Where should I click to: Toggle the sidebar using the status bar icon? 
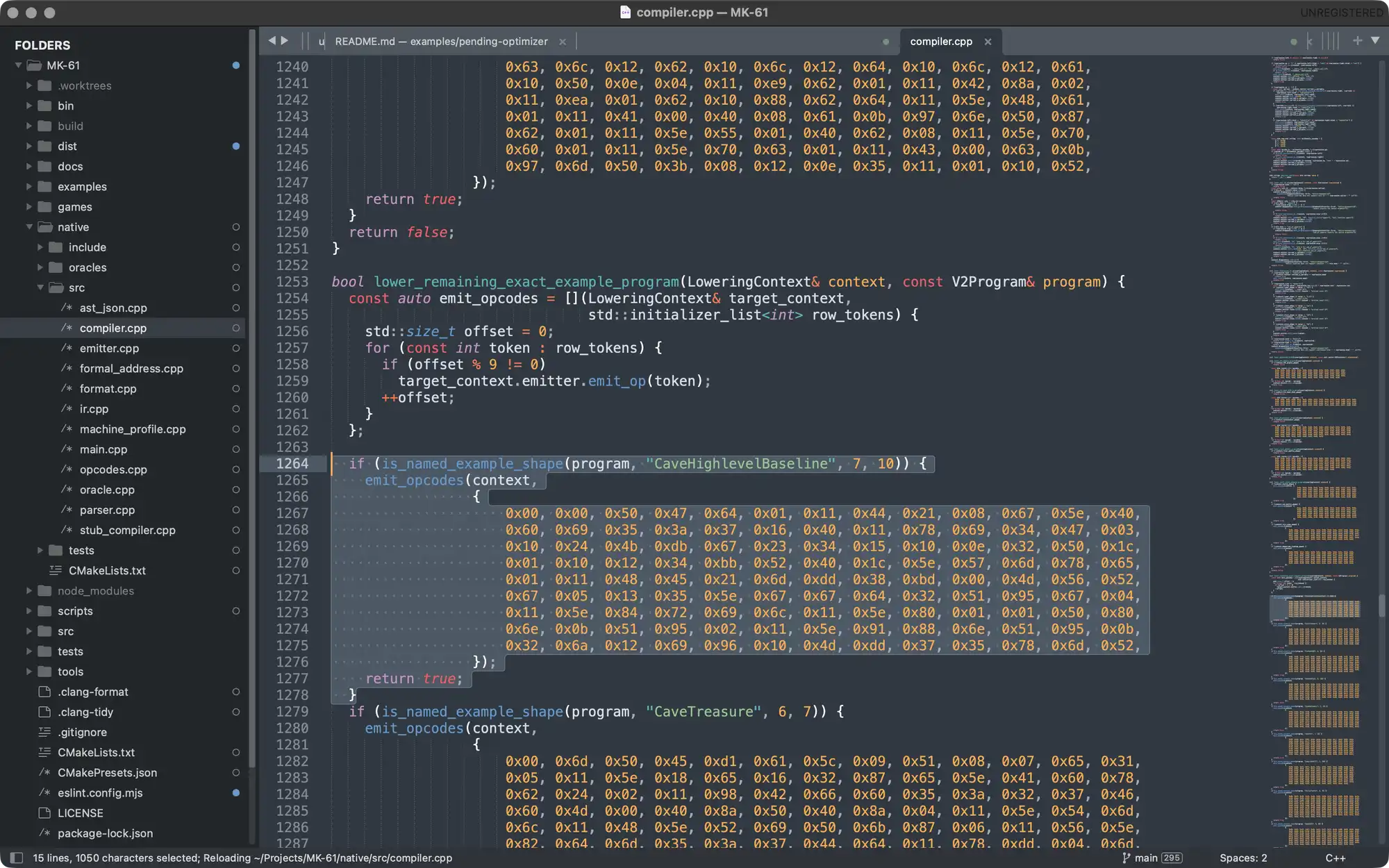(17, 858)
